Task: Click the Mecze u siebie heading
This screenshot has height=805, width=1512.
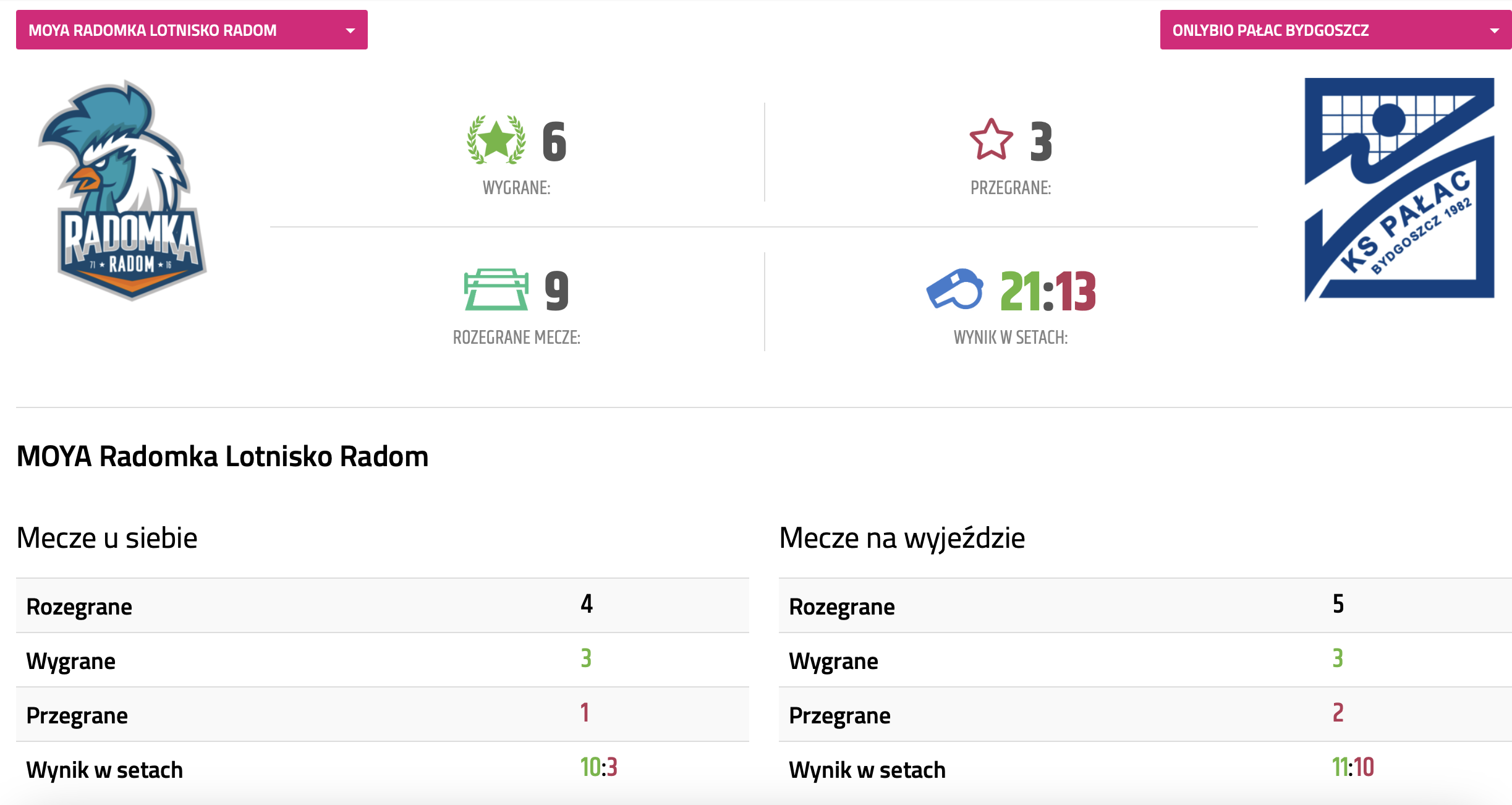Action: click(107, 538)
